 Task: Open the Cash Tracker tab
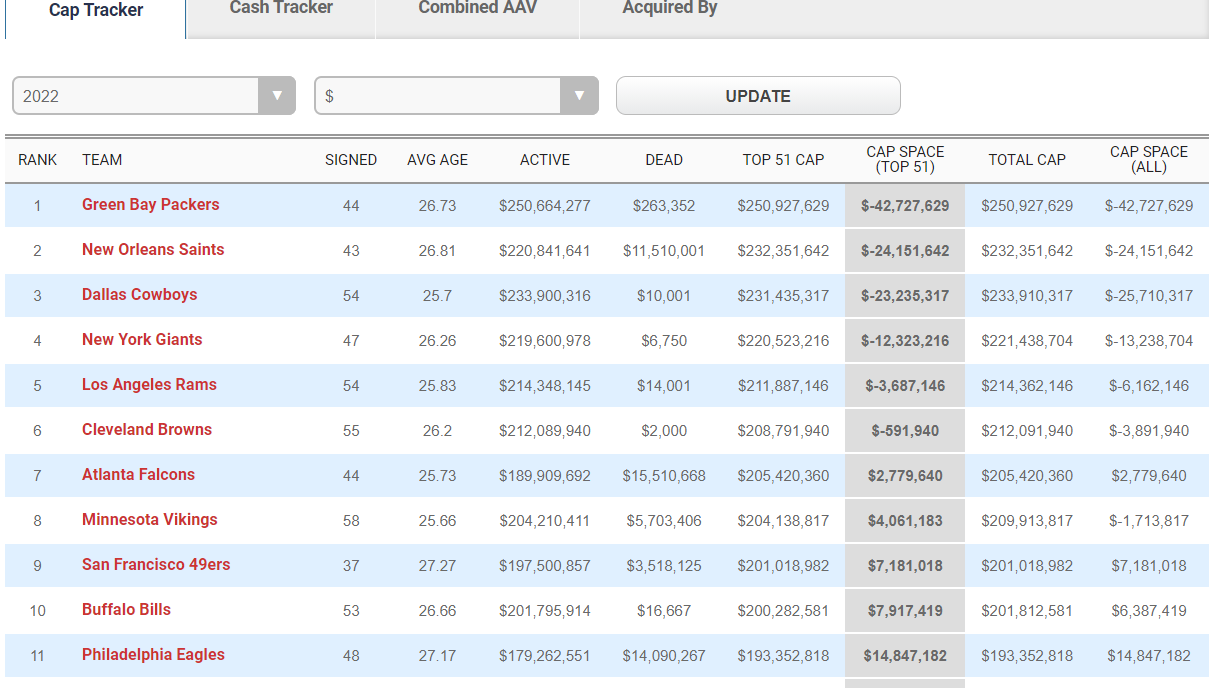(281, 8)
